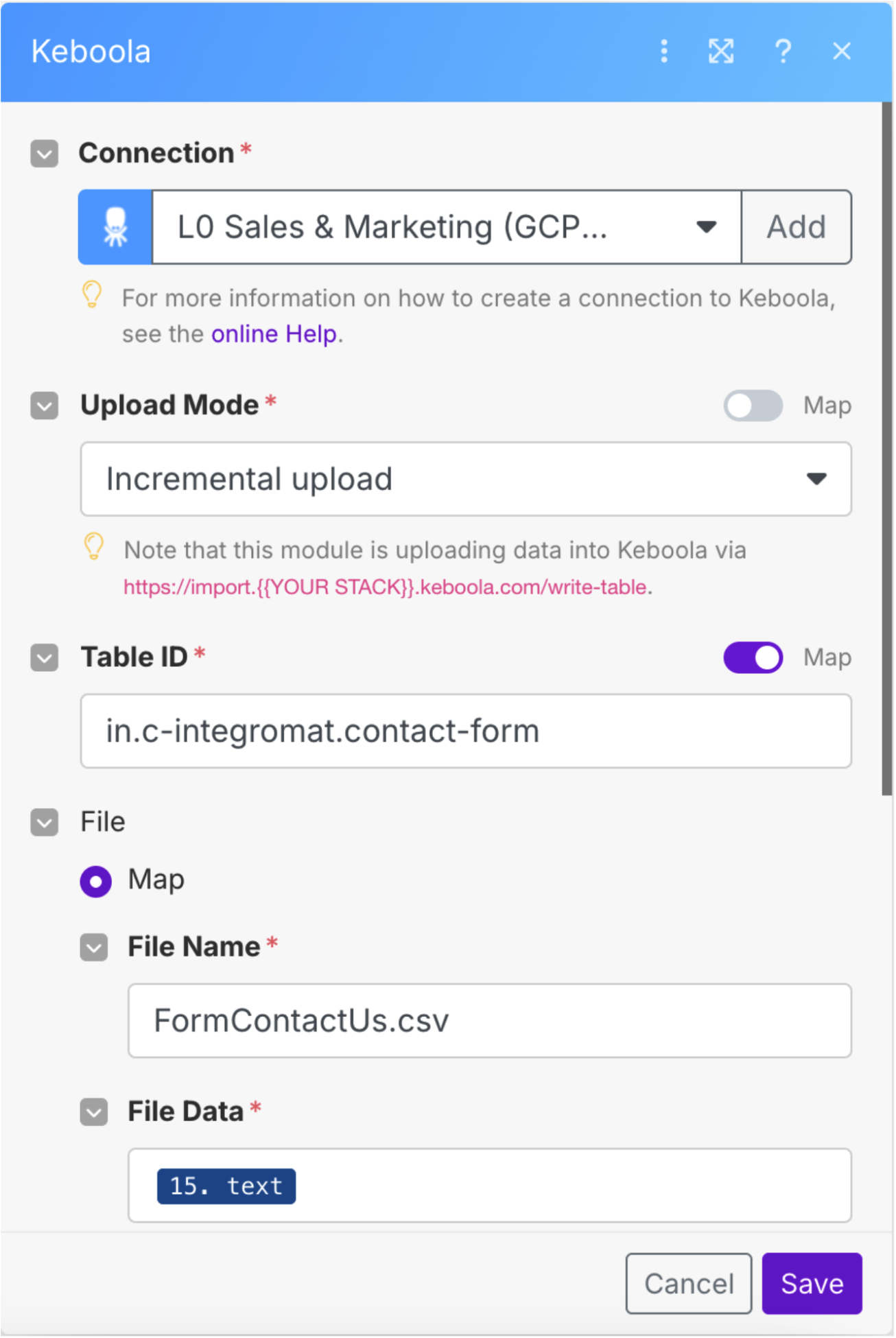The height and width of the screenshot is (1338, 896).
Task: Open the help question mark icon
Action: (x=783, y=51)
